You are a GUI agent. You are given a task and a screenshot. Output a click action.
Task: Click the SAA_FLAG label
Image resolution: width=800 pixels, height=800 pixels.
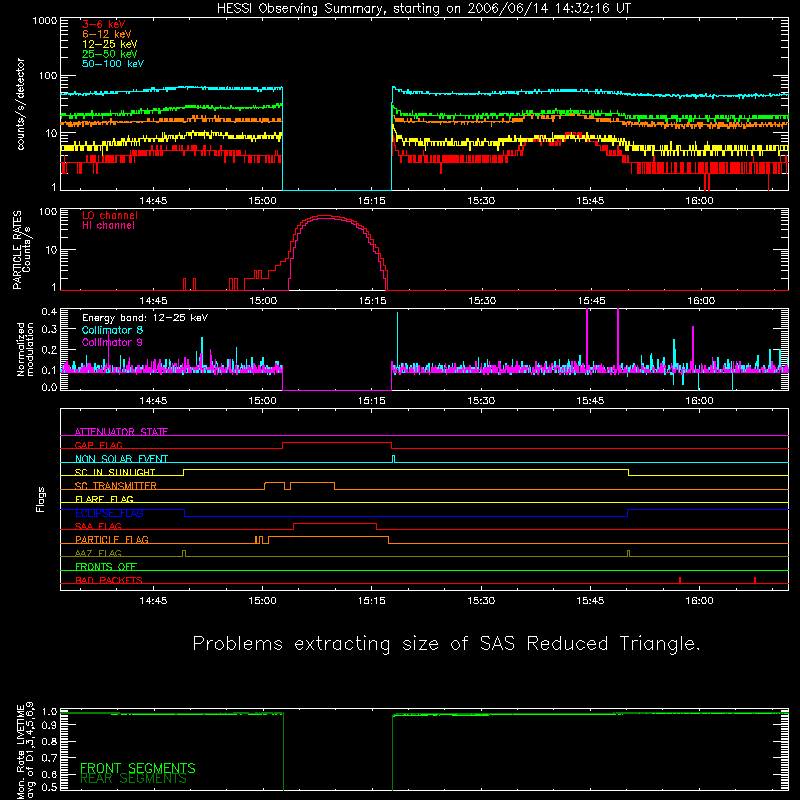click(98, 526)
